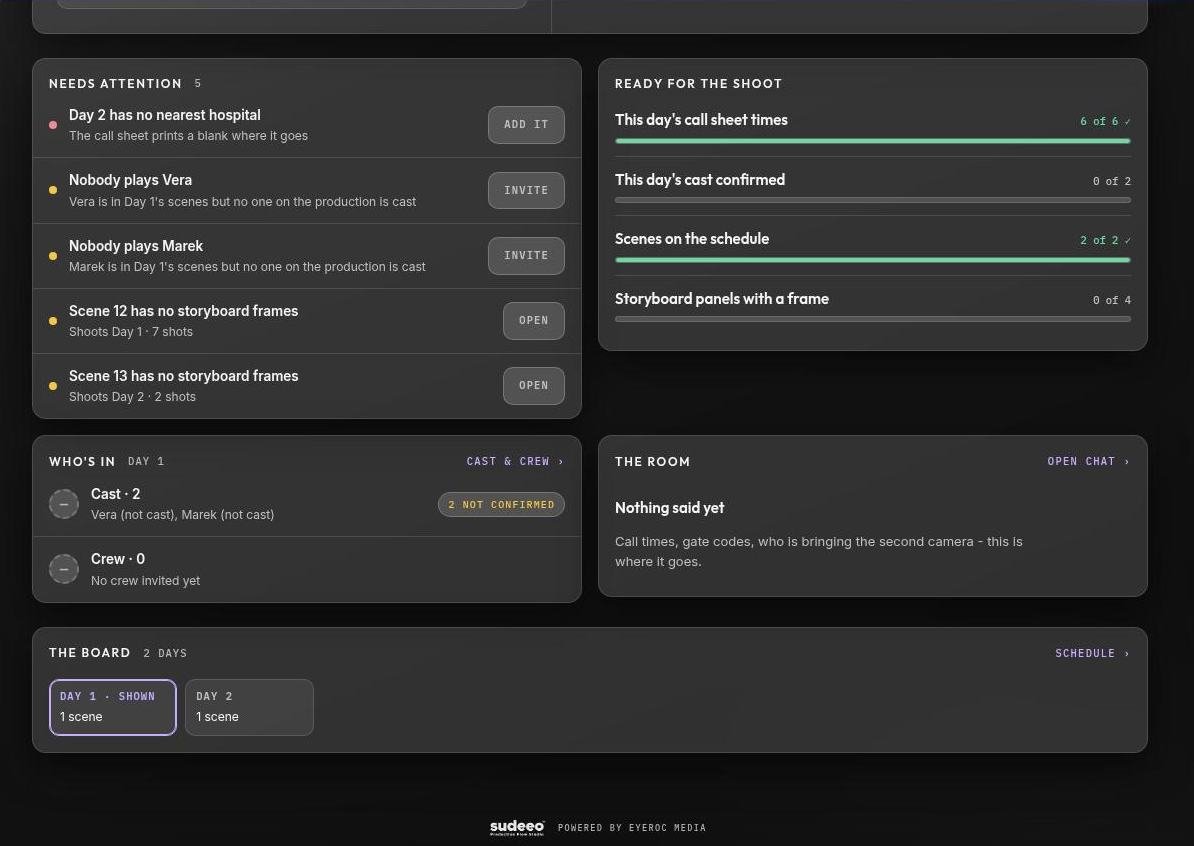Image resolution: width=1194 pixels, height=846 pixels.
Task: Click 'This day's cast confirmed' label
Action: point(700,180)
